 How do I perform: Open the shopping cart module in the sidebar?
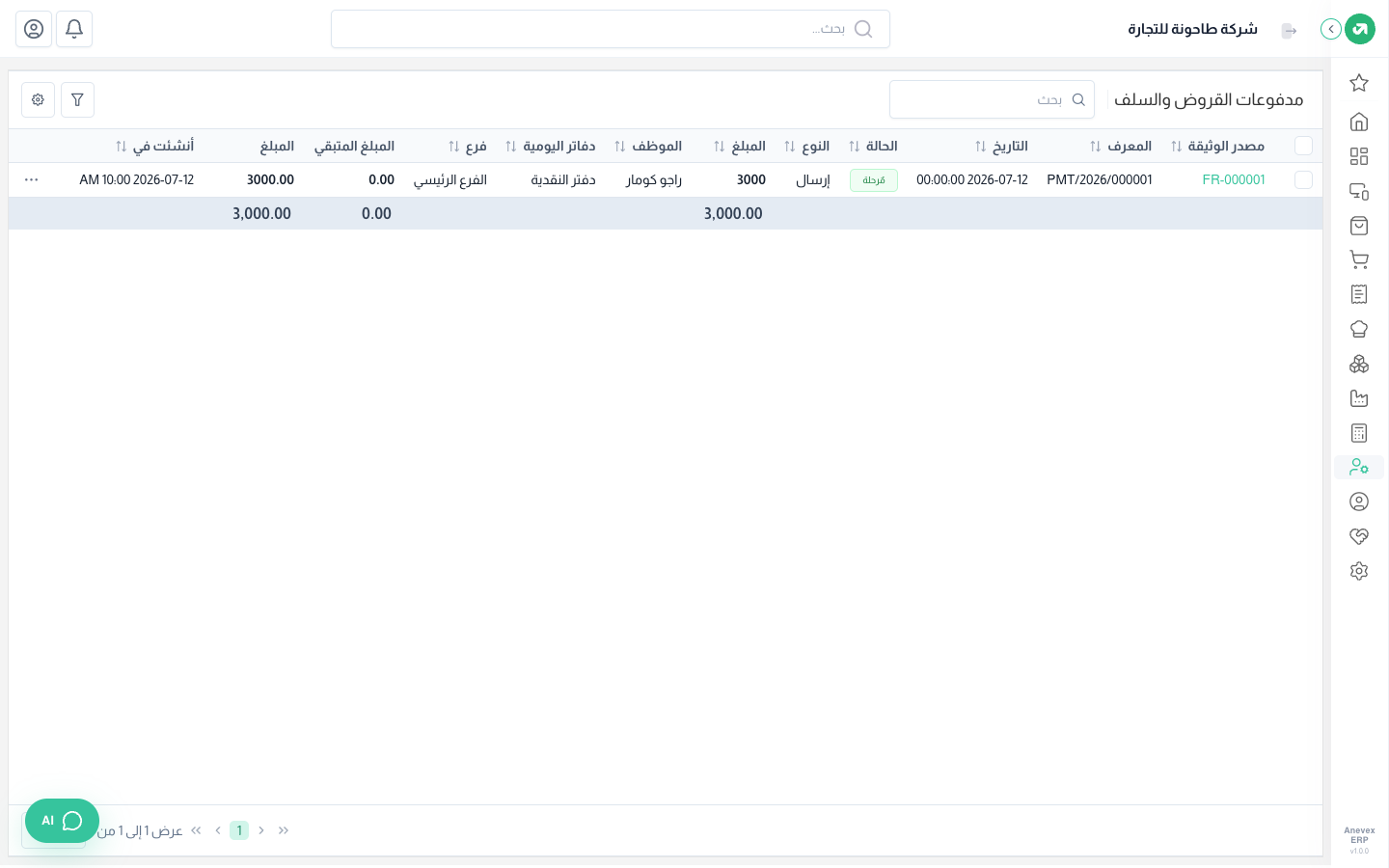point(1359,260)
